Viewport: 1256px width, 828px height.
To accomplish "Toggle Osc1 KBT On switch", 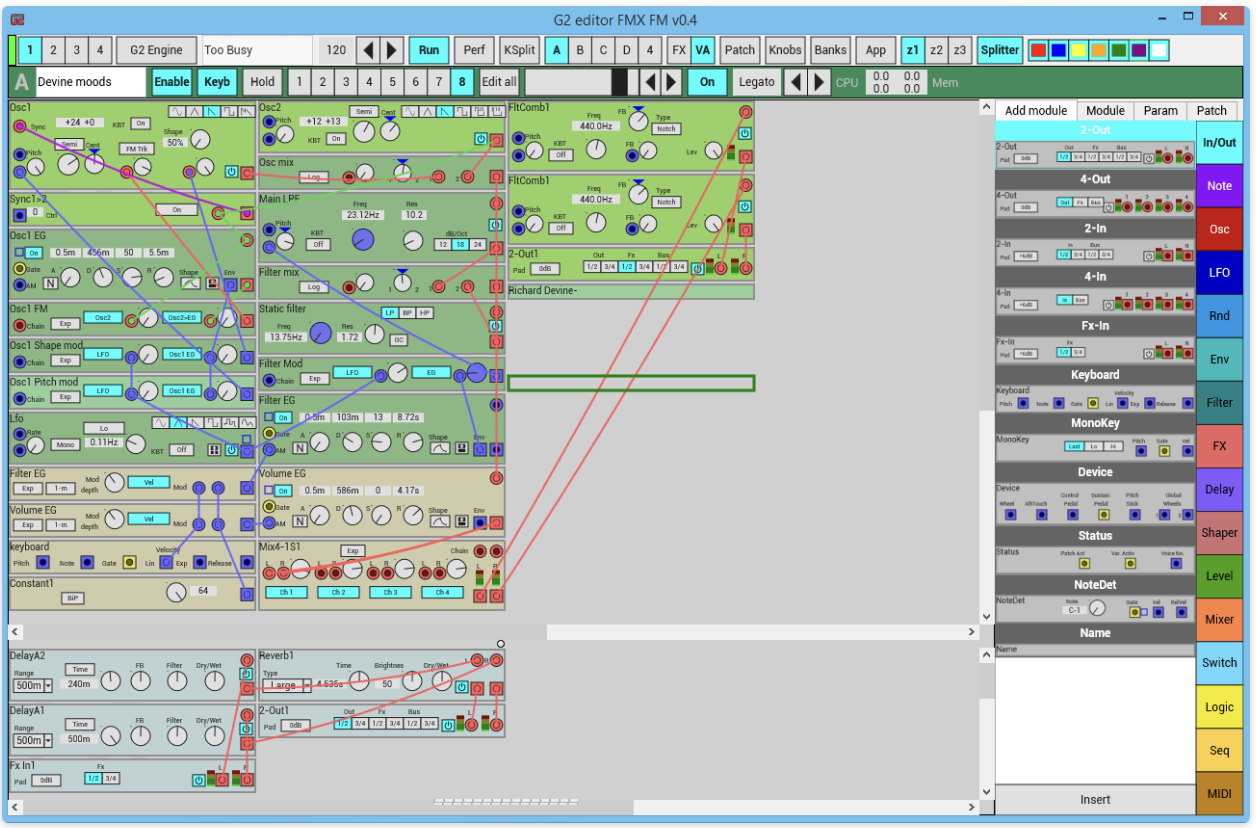I will coord(140,124).
